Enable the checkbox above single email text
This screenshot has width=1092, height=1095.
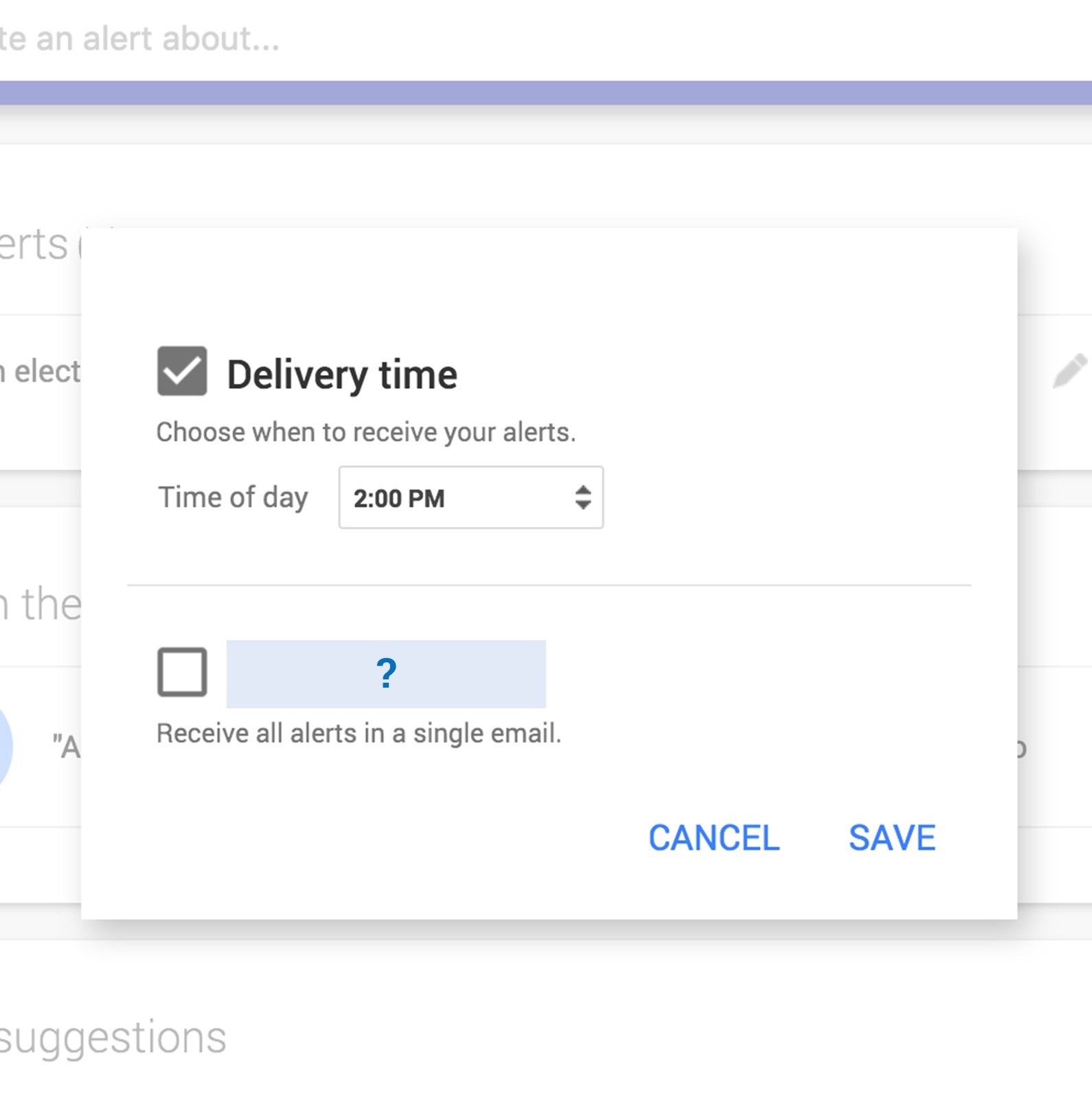tap(182, 673)
